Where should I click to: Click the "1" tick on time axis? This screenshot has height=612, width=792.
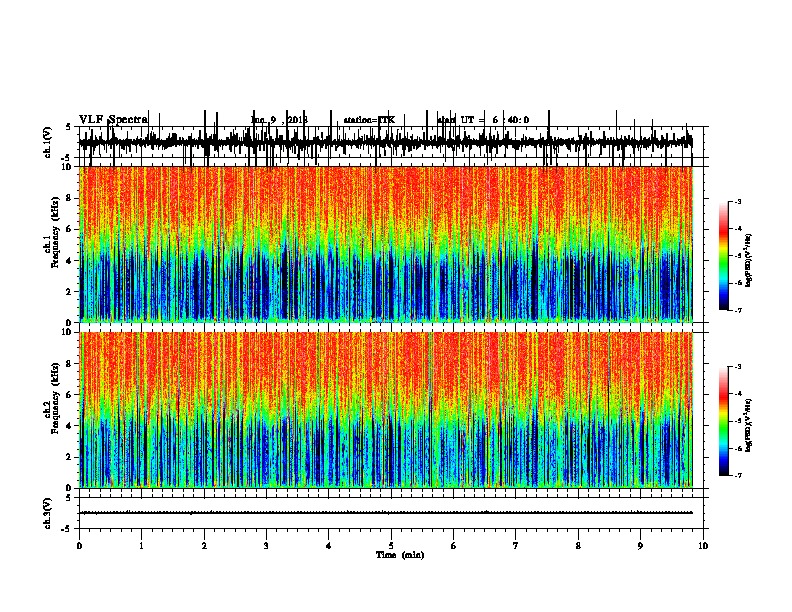tap(141, 546)
